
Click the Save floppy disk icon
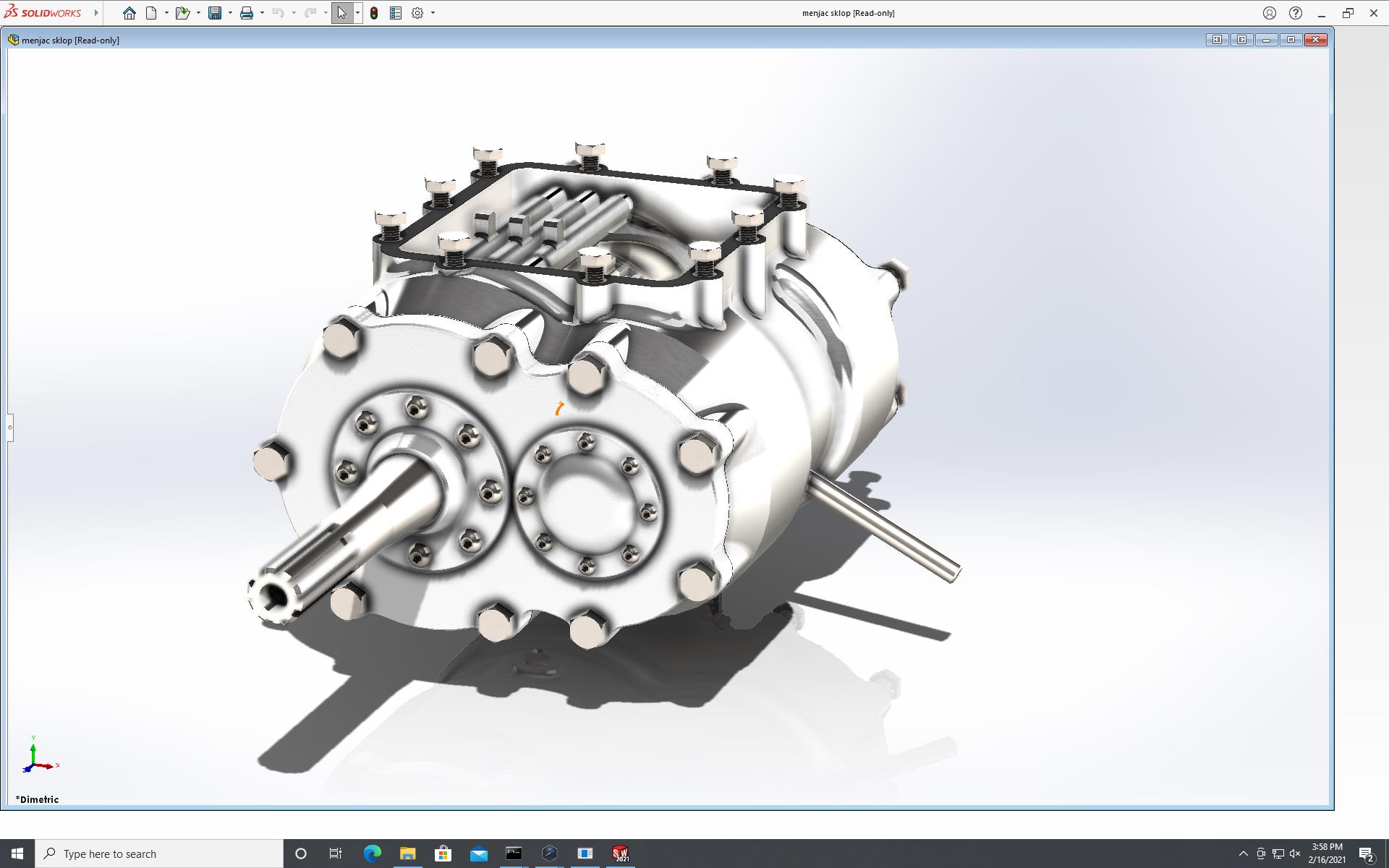click(x=215, y=13)
